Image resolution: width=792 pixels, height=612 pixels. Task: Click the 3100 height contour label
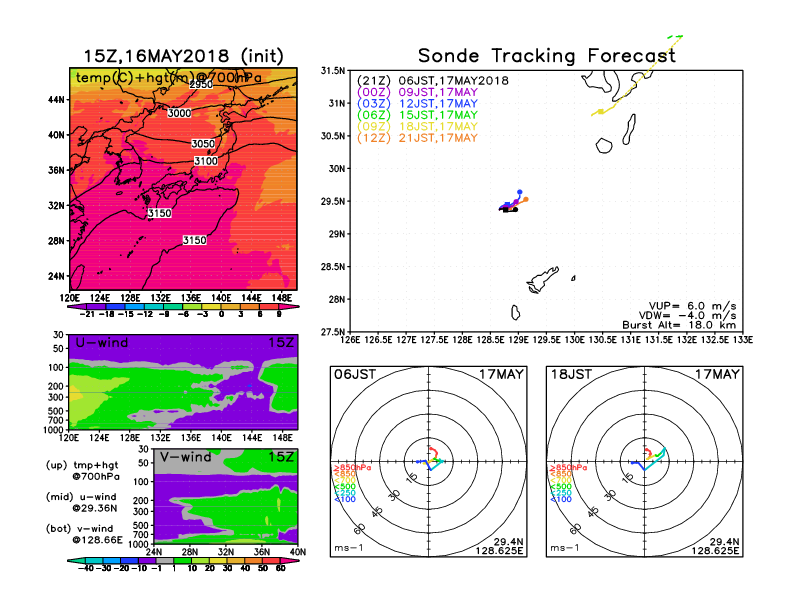click(206, 161)
